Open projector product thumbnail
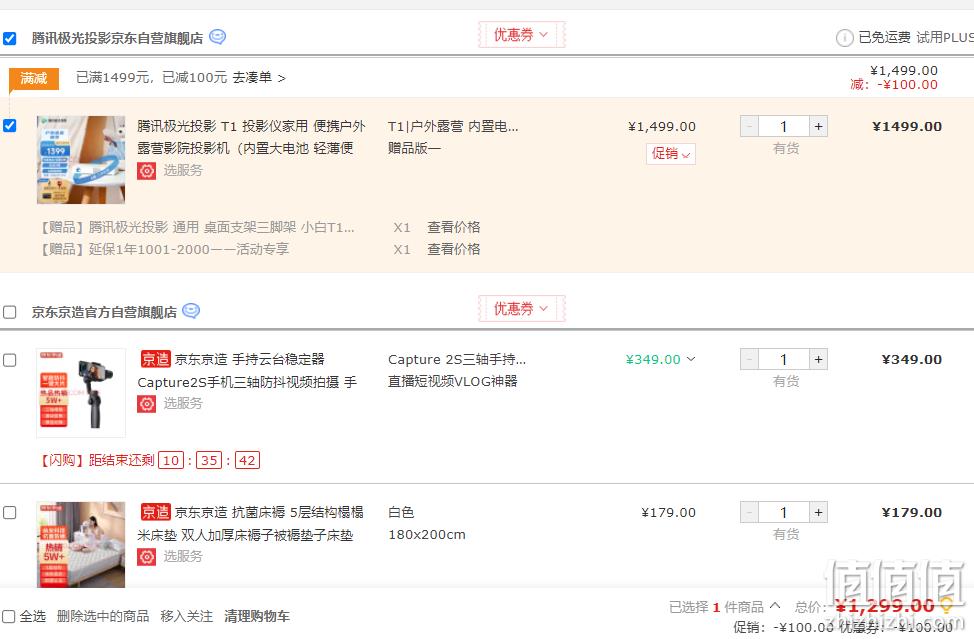Image resolution: width=974 pixels, height=639 pixels. 81,160
